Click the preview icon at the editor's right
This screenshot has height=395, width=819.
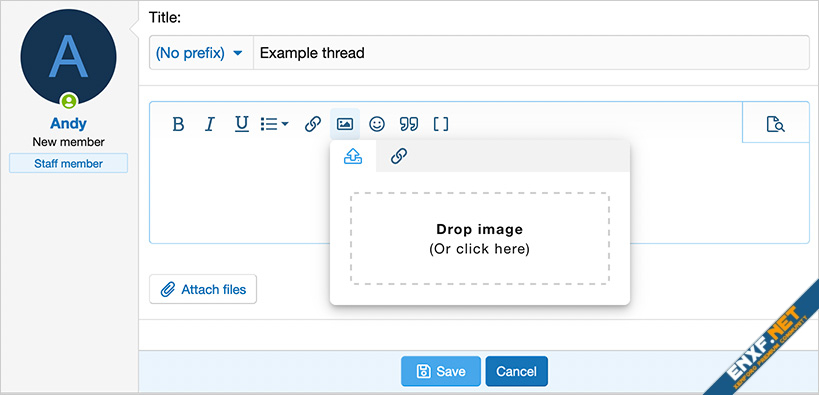point(776,124)
